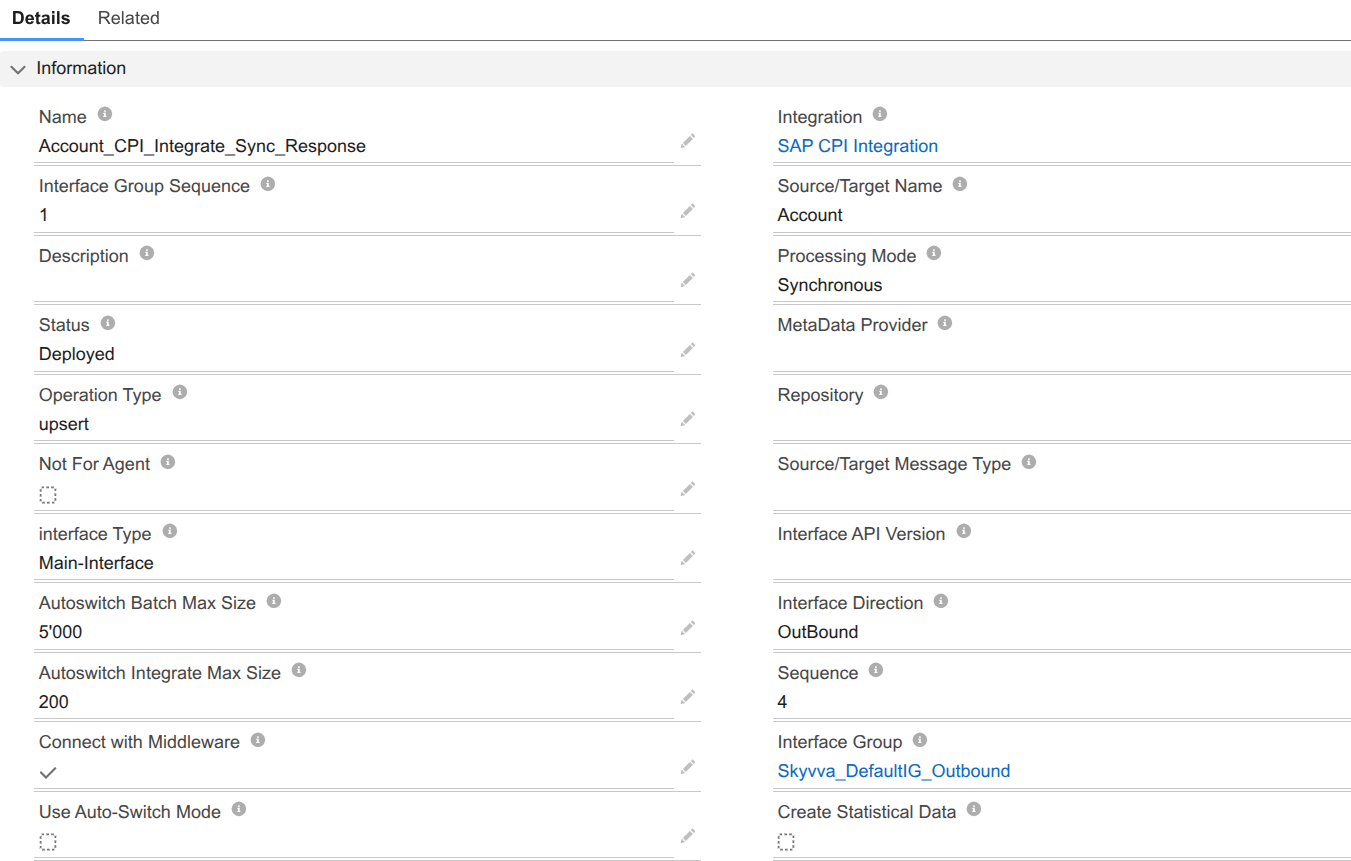This screenshot has width=1351, height=861.
Task: Switch to the Related tab
Action: (x=128, y=18)
